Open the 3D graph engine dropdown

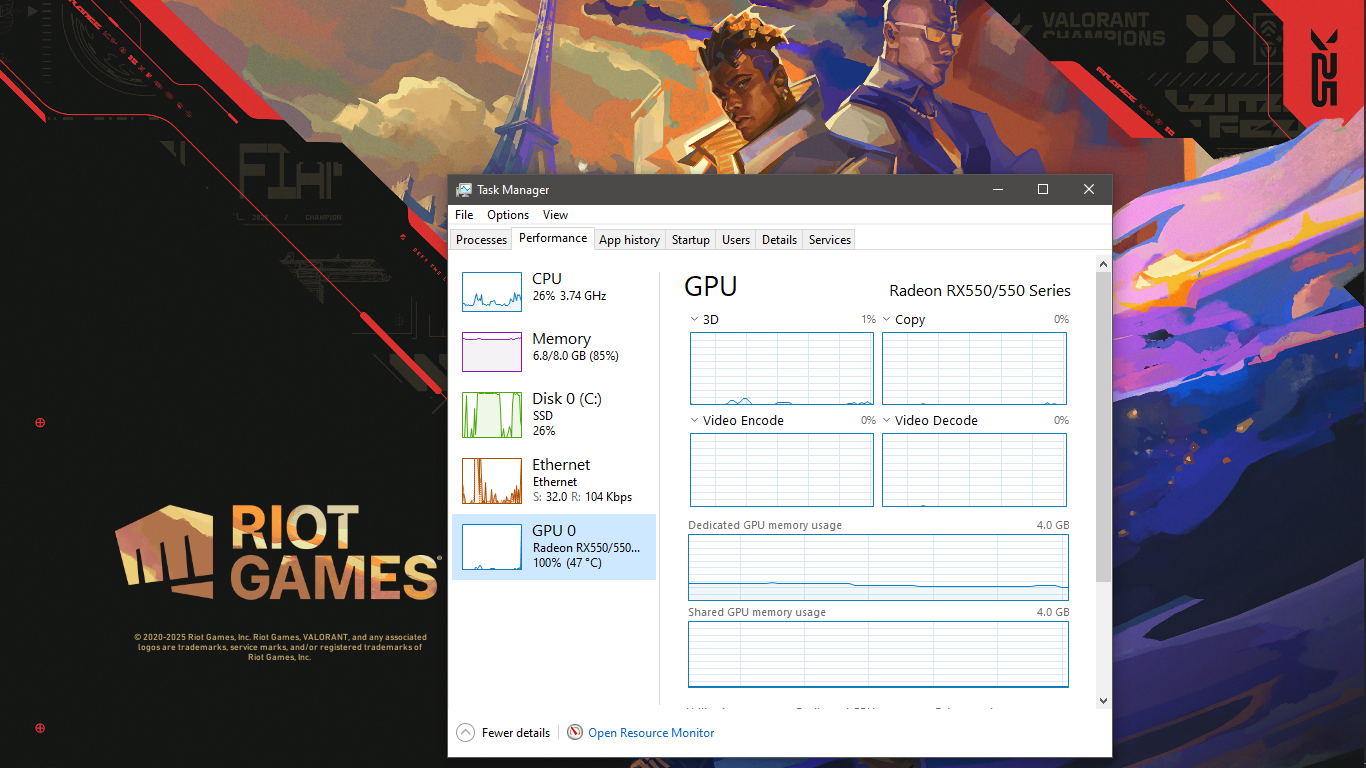[x=695, y=320]
